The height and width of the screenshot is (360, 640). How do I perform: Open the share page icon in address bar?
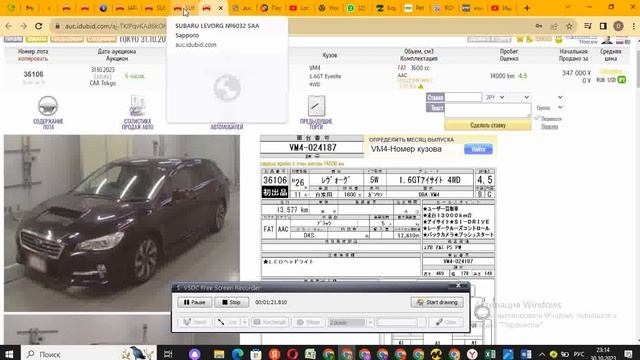click(554, 26)
